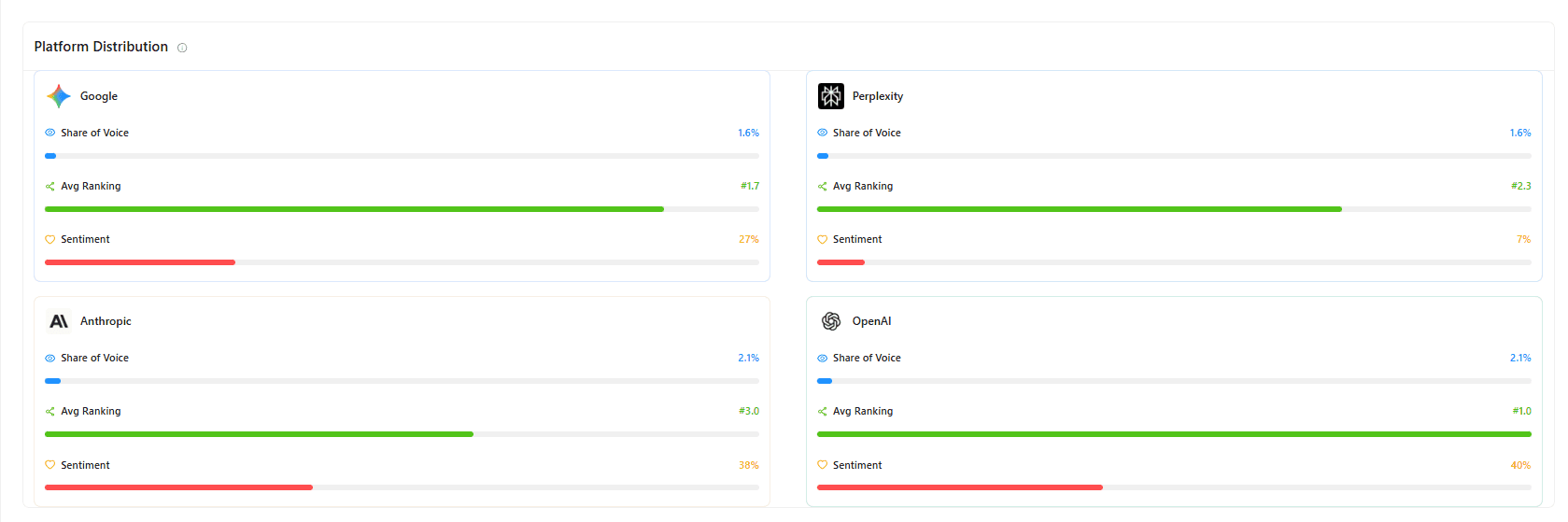Click the heart icon in OpenAI Sentiment
This screenshot has width=1568, height=522.
pyautogui.click(x=823, y=465)
